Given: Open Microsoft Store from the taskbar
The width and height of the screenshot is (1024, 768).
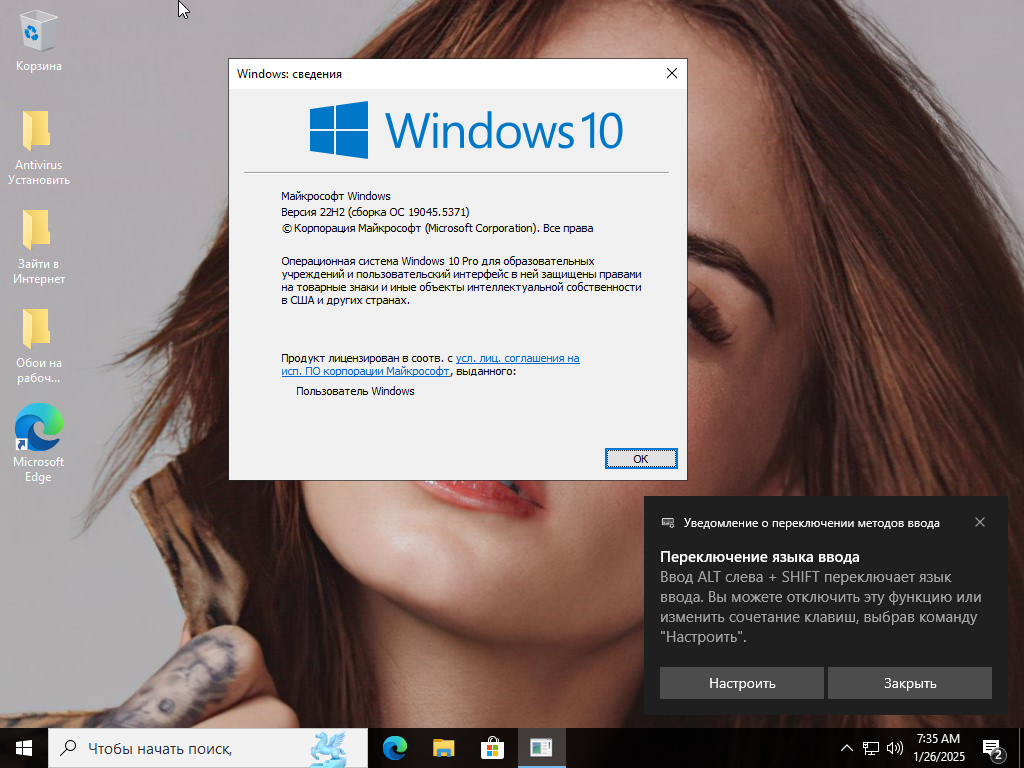Looking at the screenshot, I should (492, 748).
